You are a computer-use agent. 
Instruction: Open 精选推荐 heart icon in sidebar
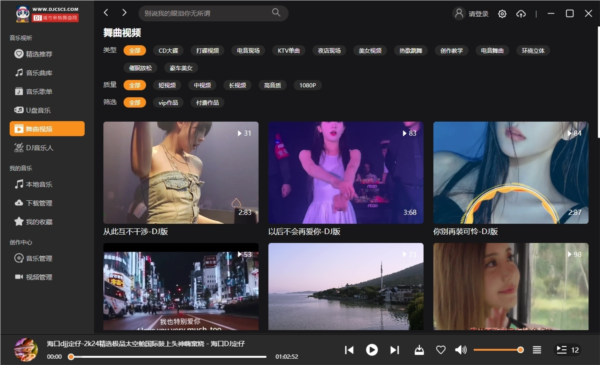(x=19, y=54)
